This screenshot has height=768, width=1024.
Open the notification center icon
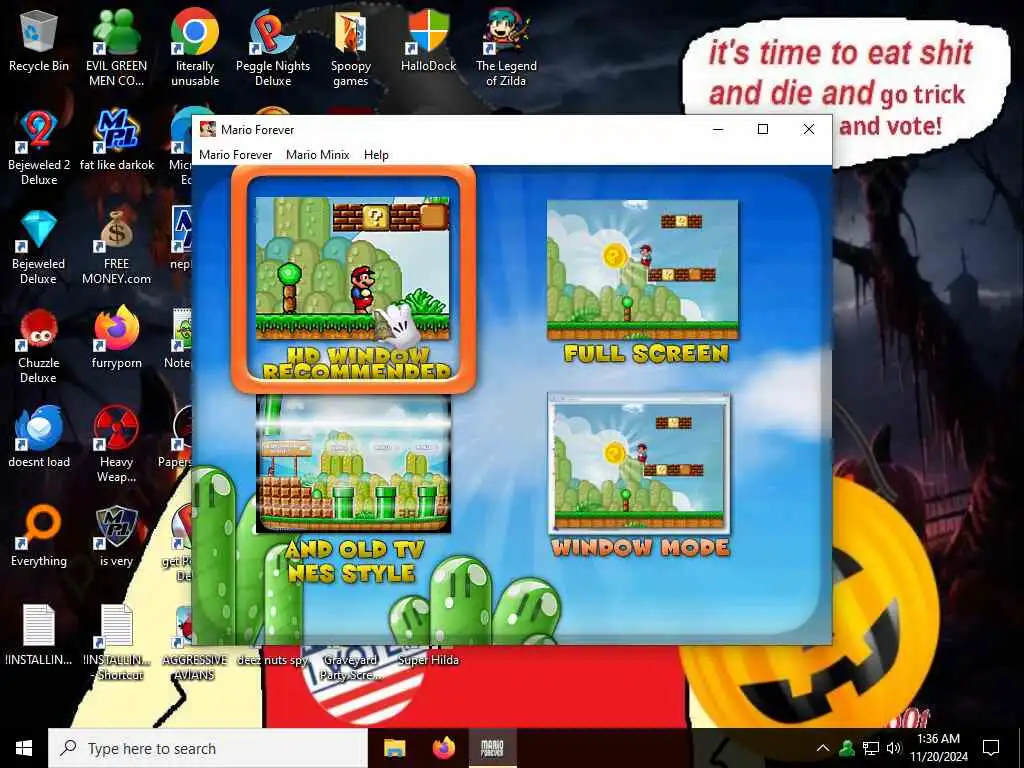point(991,748)
